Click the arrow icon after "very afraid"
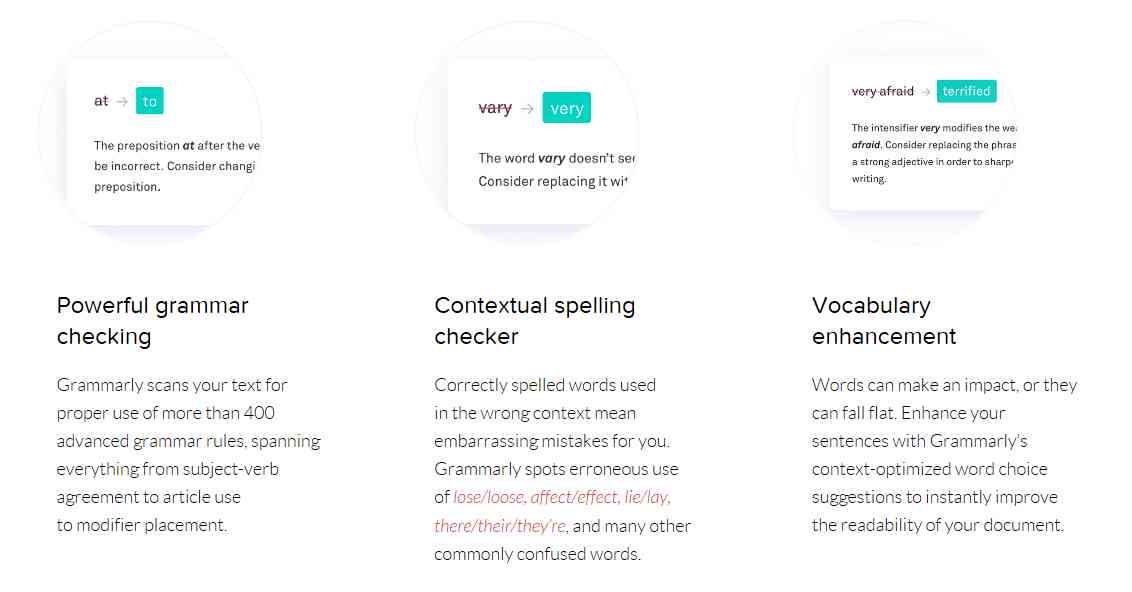Viewport: 1132px width, 592px height. coord(926,92)
